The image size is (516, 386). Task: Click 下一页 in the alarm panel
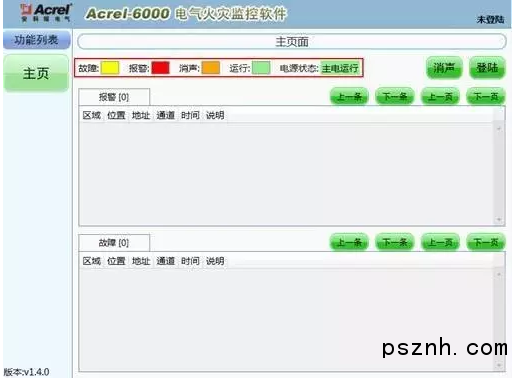pos(486,97)
